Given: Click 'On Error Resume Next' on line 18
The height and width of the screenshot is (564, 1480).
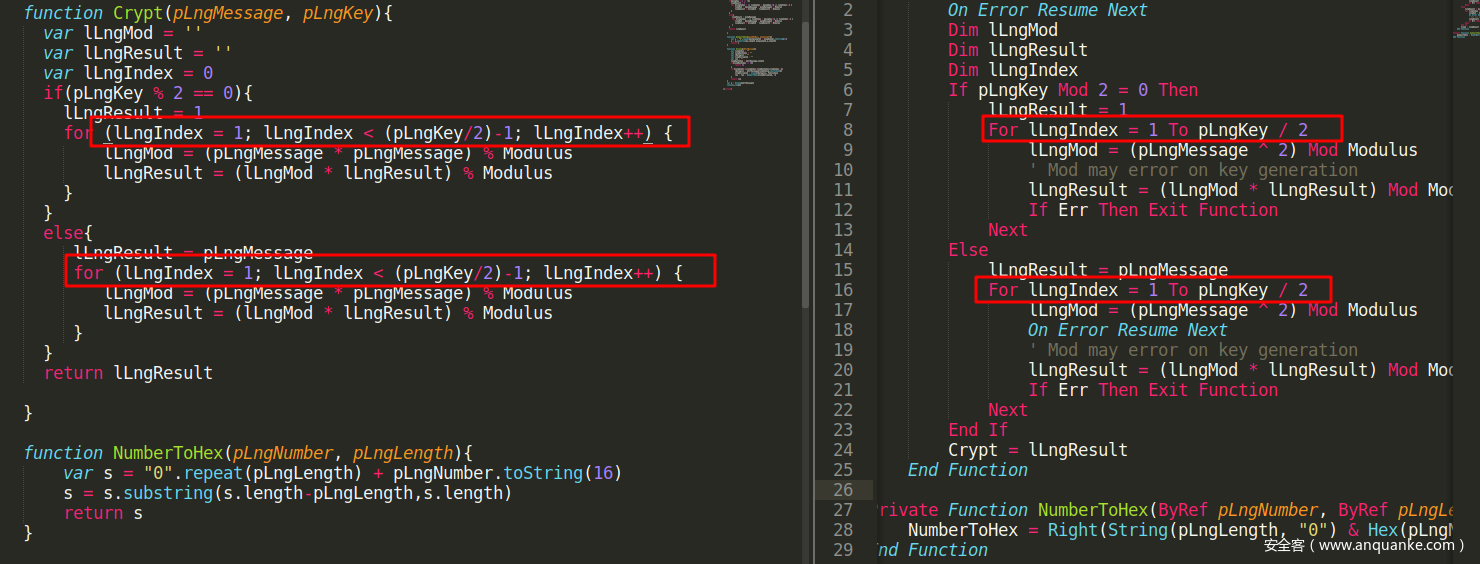Looking at the screenshot, I should click(1128, 330).
